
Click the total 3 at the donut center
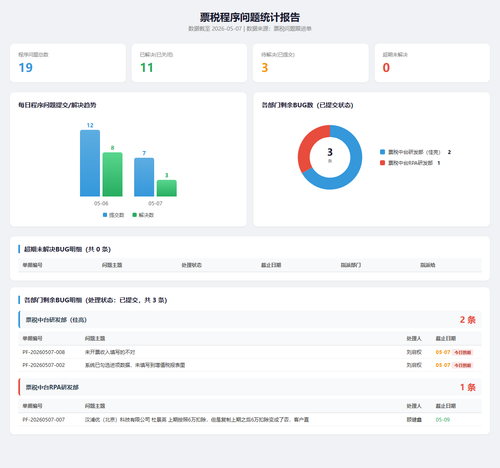(330, 152)
